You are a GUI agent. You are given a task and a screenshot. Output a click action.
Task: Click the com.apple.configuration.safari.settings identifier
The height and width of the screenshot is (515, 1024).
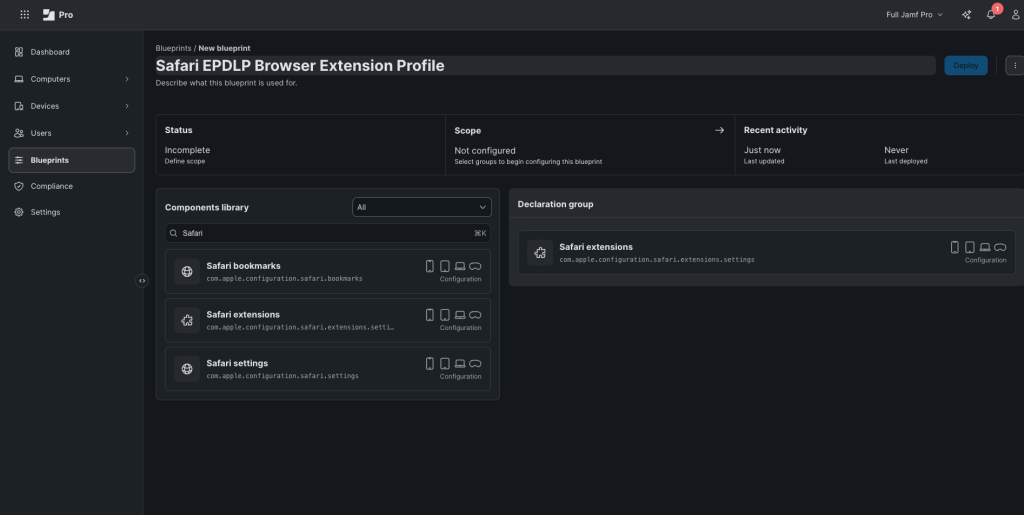pos(282,376)
